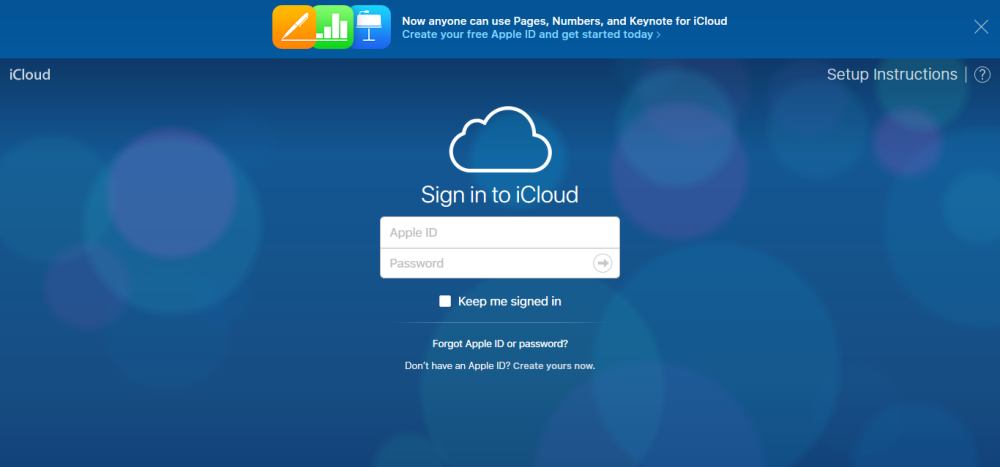
Task: Click the sign-in arrow button
Action: coord(603,263)
